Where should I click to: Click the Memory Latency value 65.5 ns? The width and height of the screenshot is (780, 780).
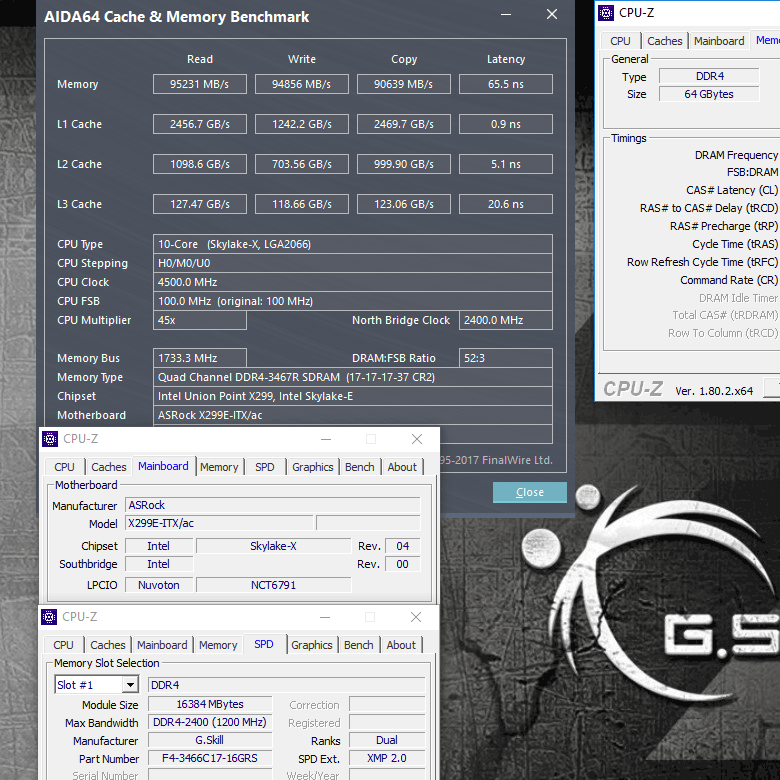point(505,84)
